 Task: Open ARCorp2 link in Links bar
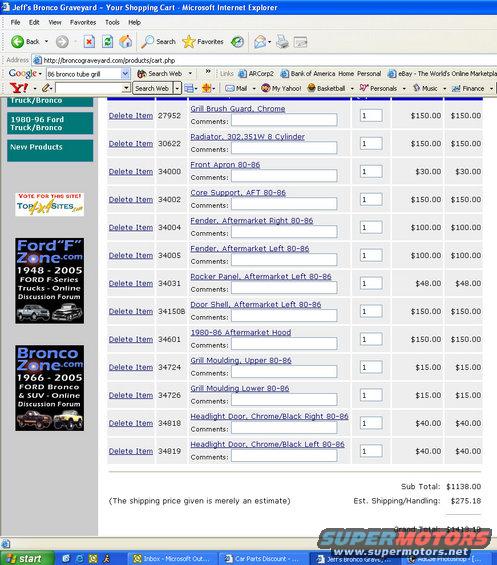(257, 74)
